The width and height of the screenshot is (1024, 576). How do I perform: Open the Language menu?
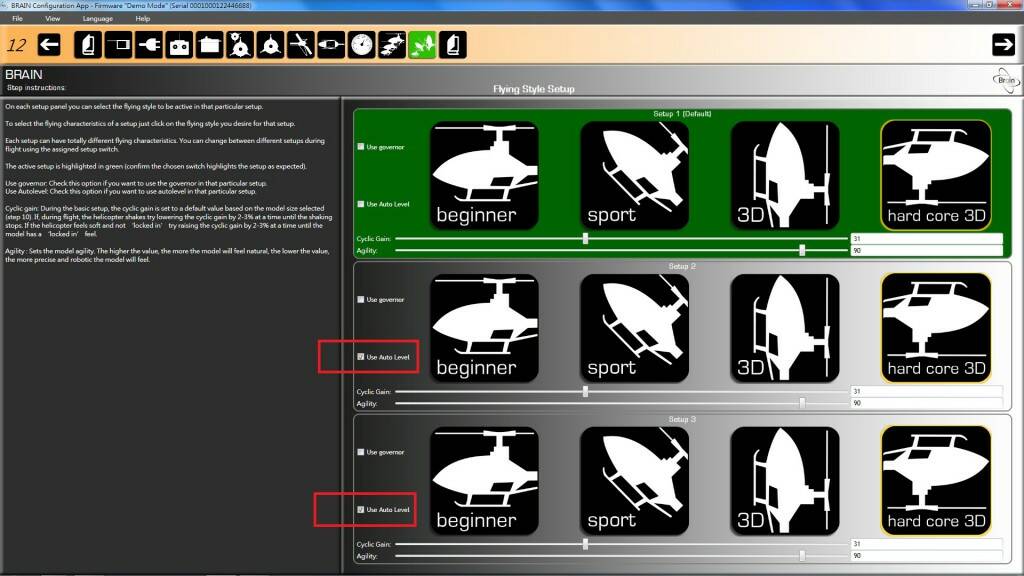(98, 18)
